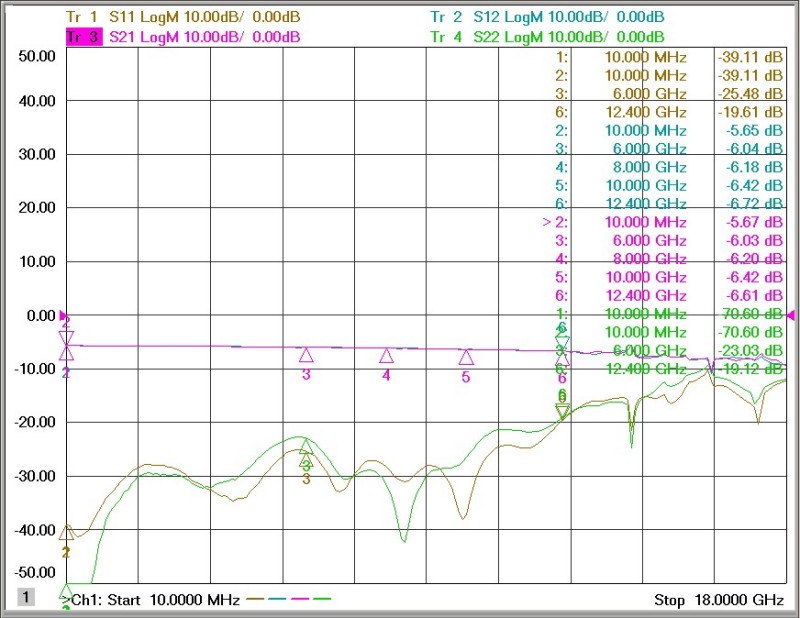The image size is (800, 618).
Task: Select brown S11 marker 2 at trace start
Action: click(x=66, y=533)
